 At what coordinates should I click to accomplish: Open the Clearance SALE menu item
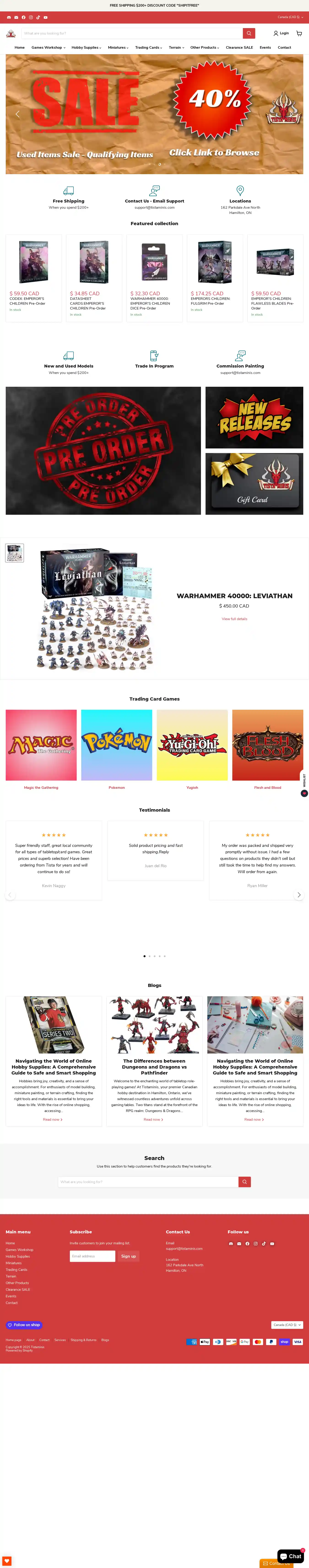pyautogui.click(x=239, y=48)
